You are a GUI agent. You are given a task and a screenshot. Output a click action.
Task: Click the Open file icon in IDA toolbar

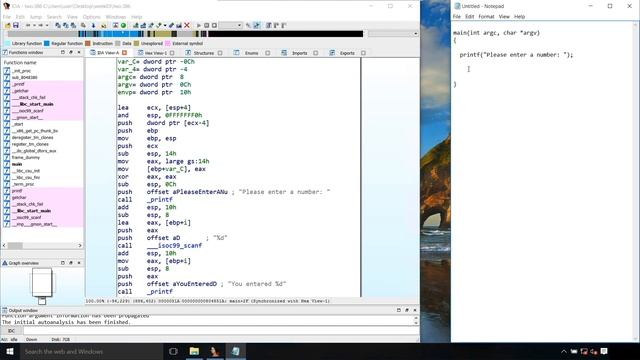coord(8,25)
